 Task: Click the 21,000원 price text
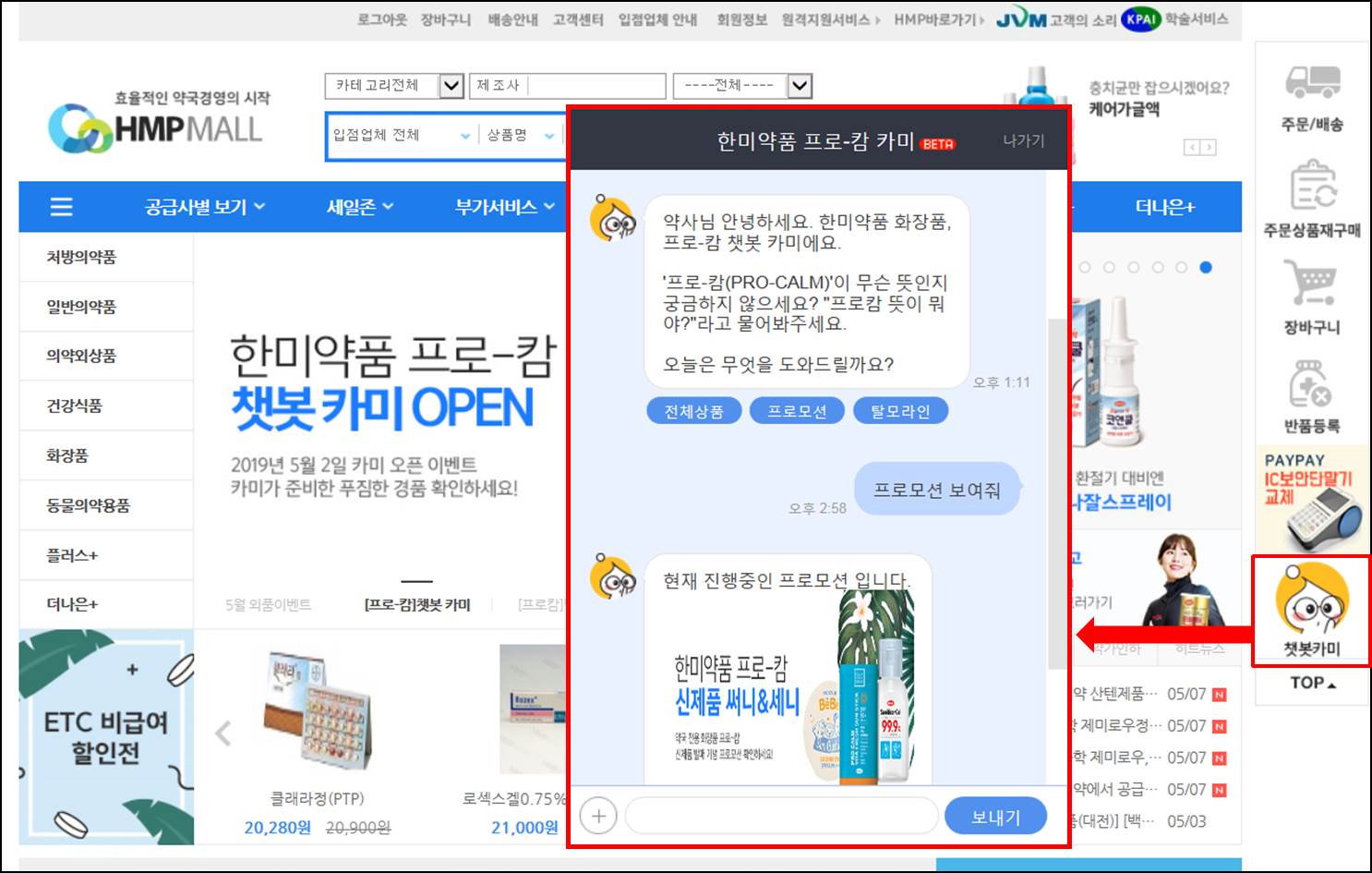[524, 828]
